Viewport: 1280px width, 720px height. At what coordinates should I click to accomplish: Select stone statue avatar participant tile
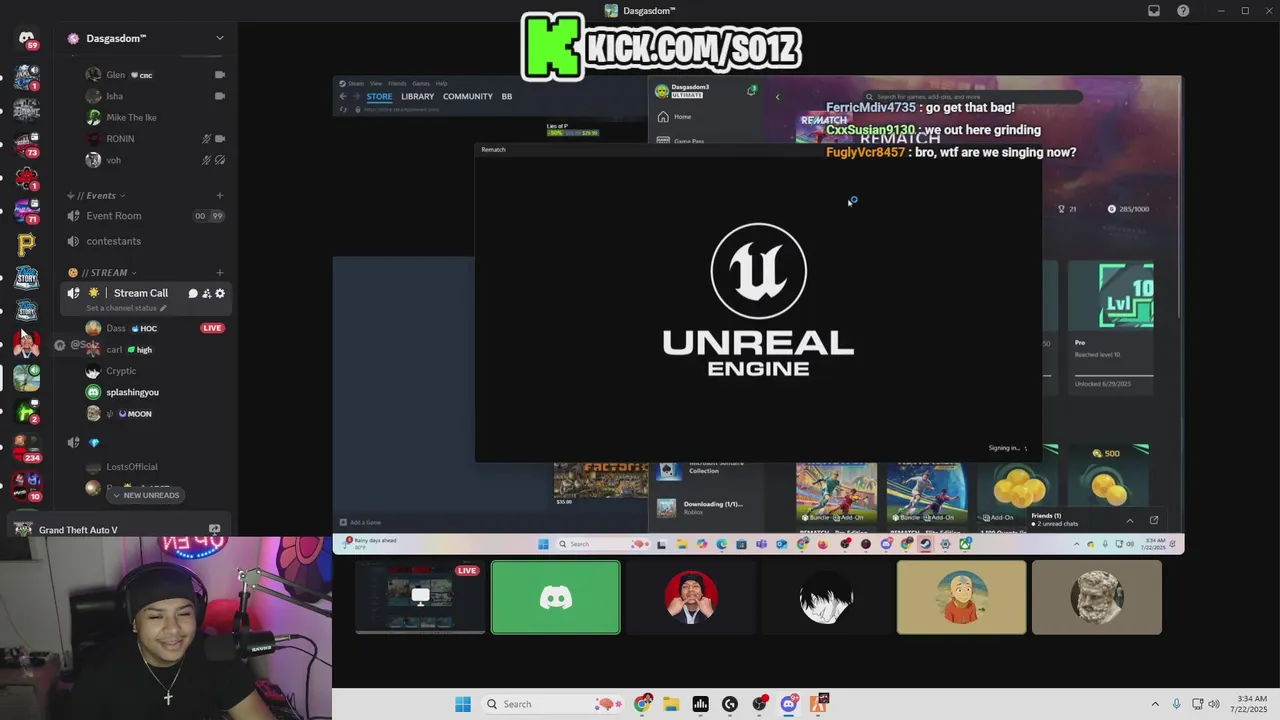pos(1097,597)
